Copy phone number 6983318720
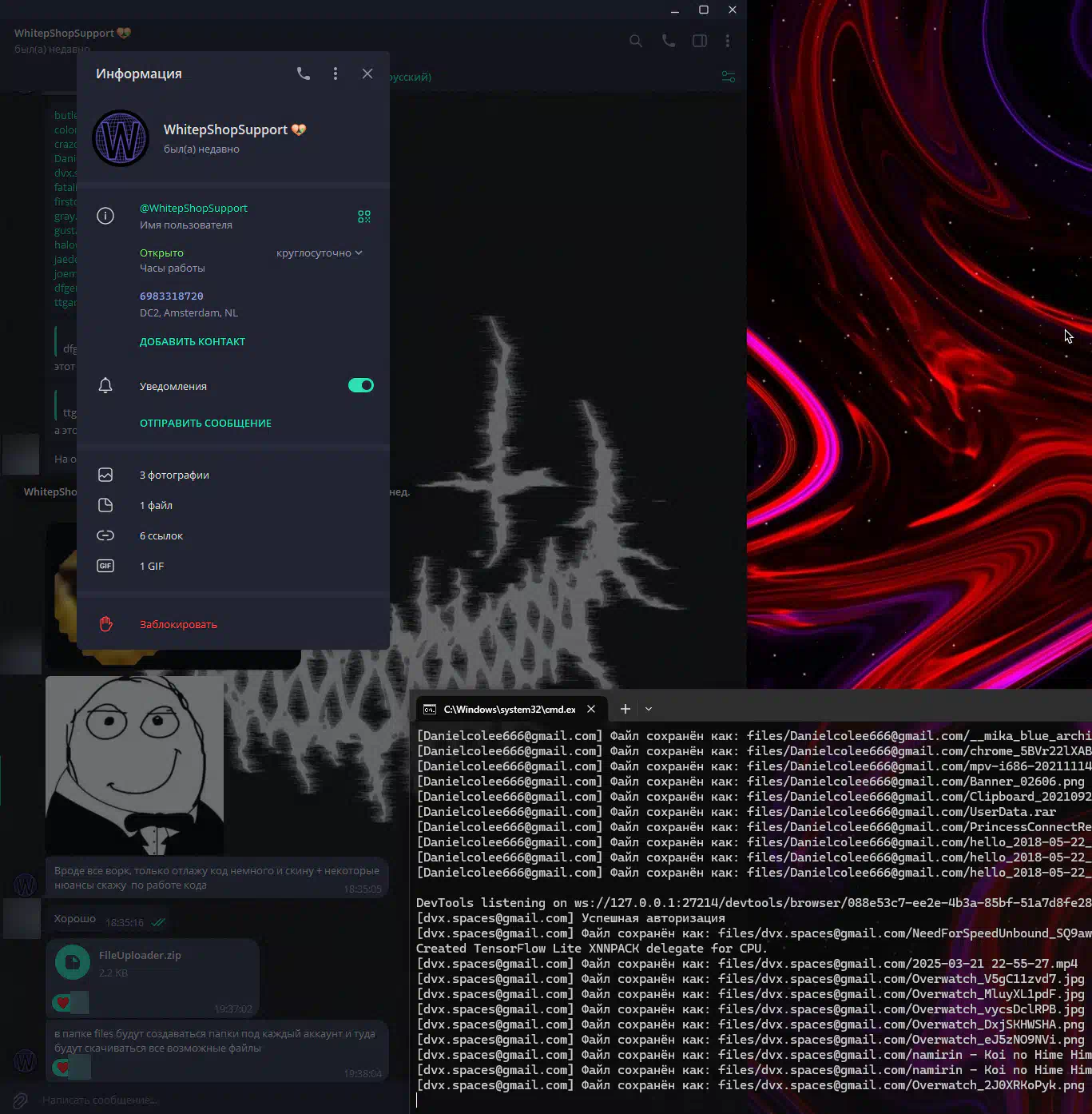Viewport: 1092px width, 1114px height. (172, 296)
